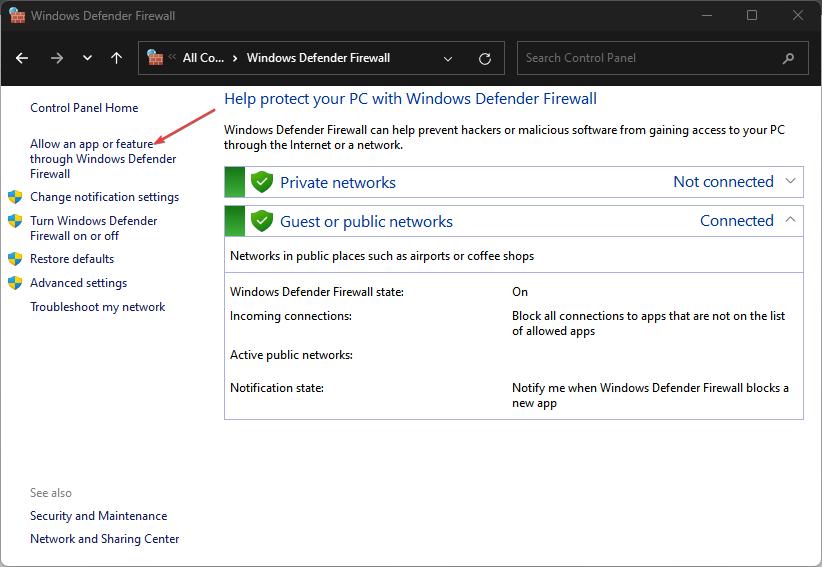Go up one level in Control Panel
This screenshot has height=567, width=822.
116,58
